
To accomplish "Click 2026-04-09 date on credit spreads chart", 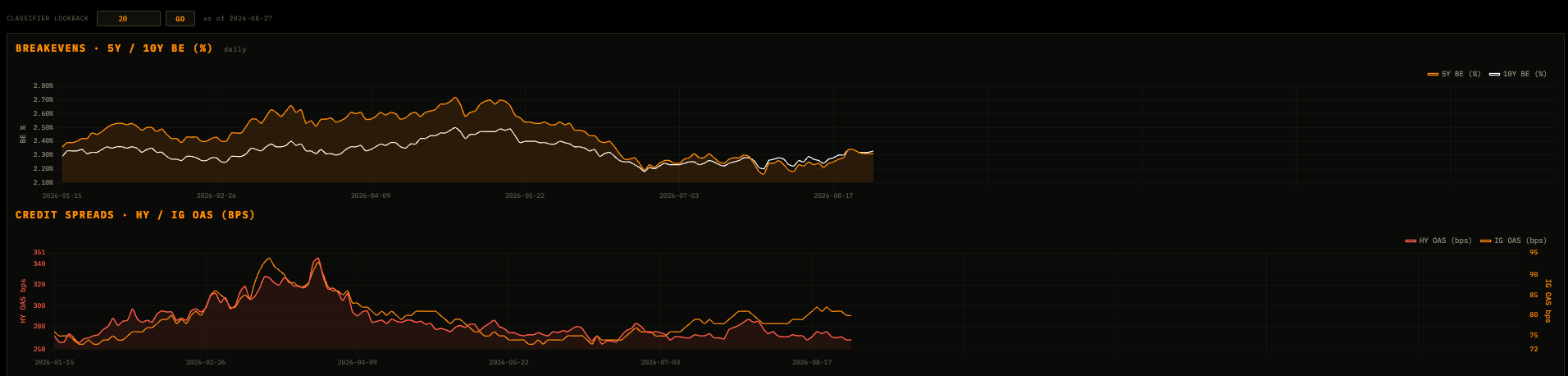I will [x=358, y=362].
